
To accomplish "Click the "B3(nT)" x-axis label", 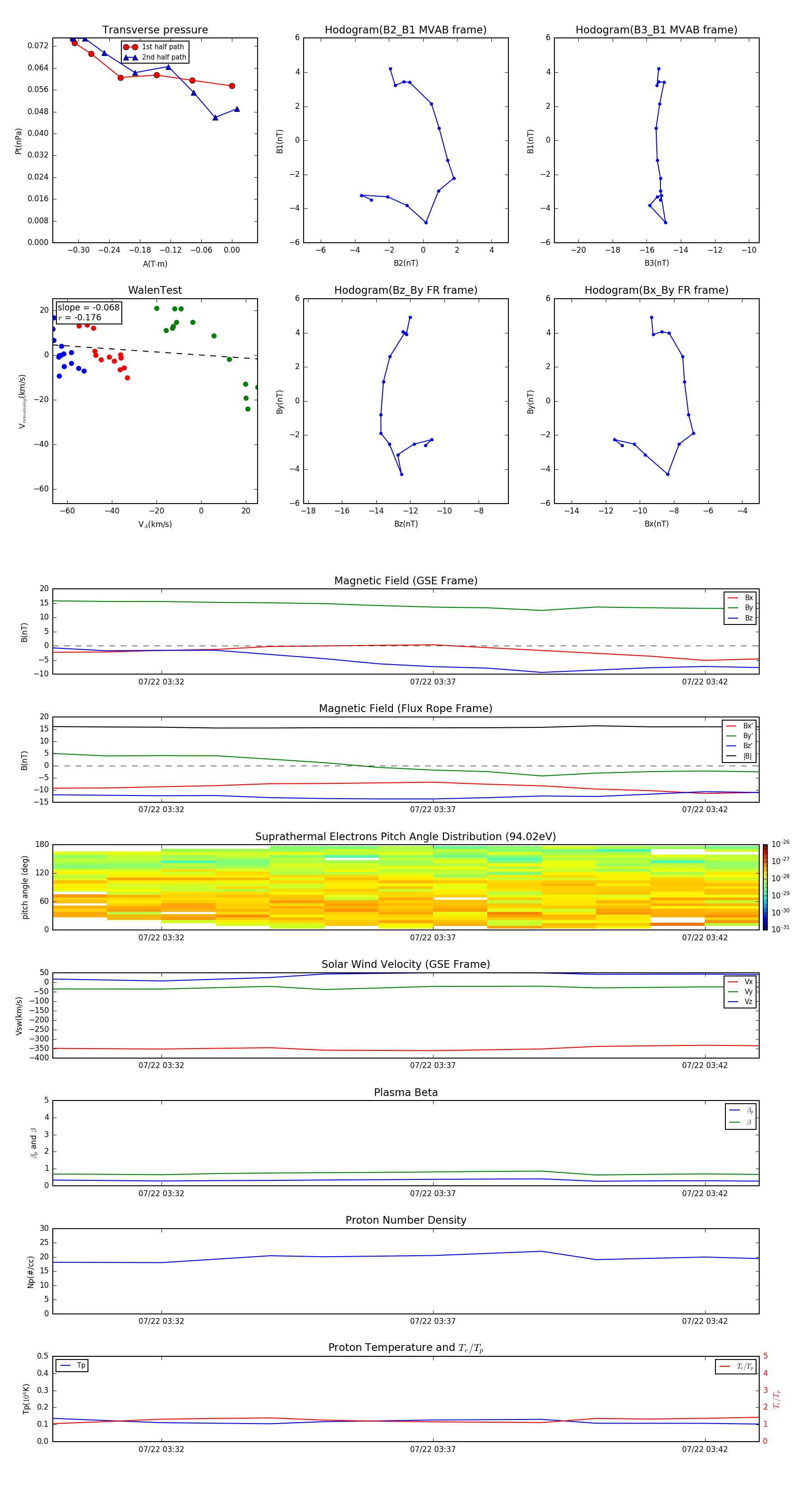I will [656, 263].
